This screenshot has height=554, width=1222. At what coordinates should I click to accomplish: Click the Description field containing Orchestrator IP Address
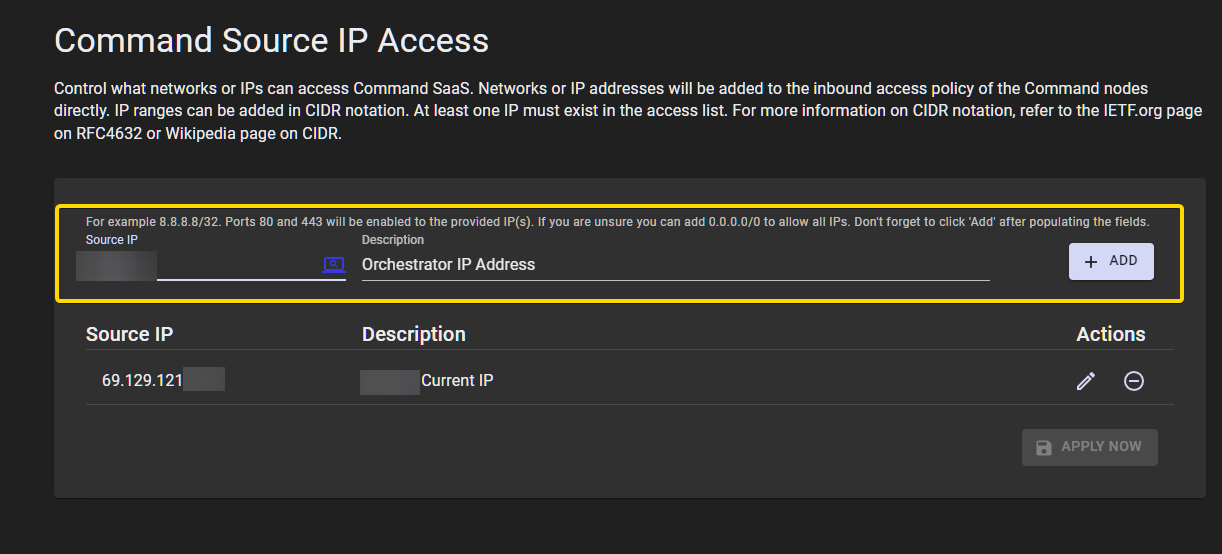(x=675, y=265)
